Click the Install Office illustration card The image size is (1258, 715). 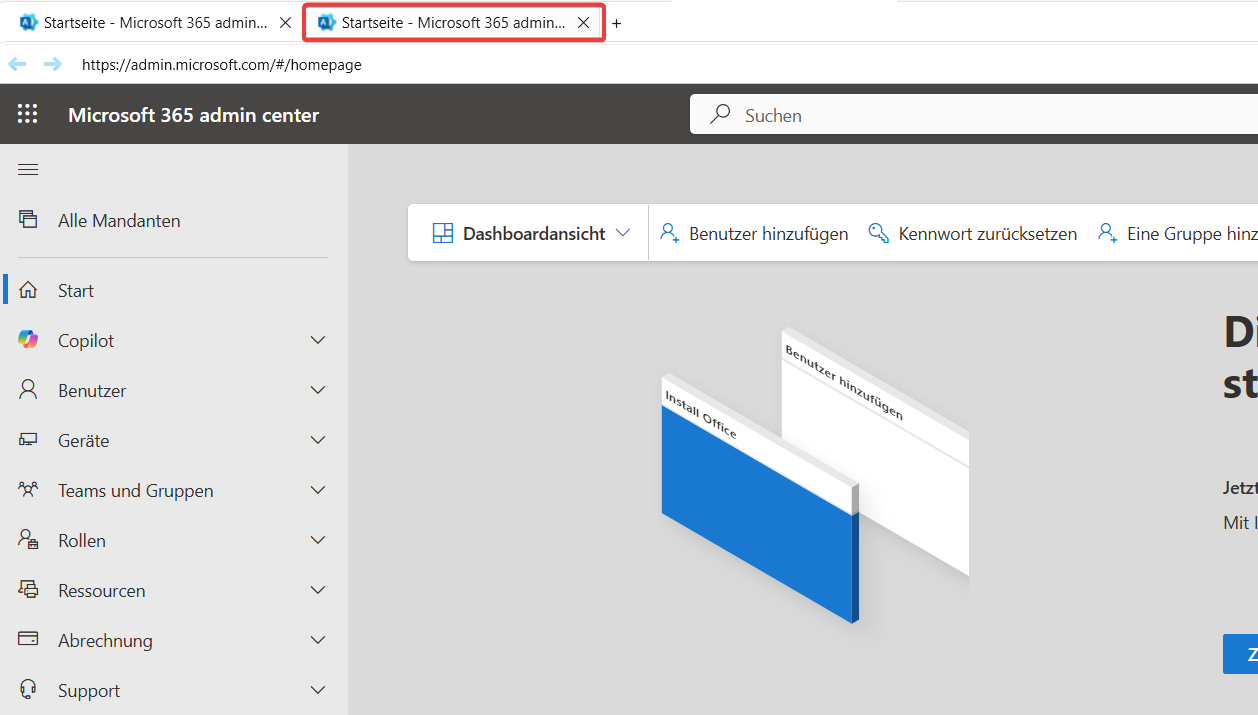760,500
